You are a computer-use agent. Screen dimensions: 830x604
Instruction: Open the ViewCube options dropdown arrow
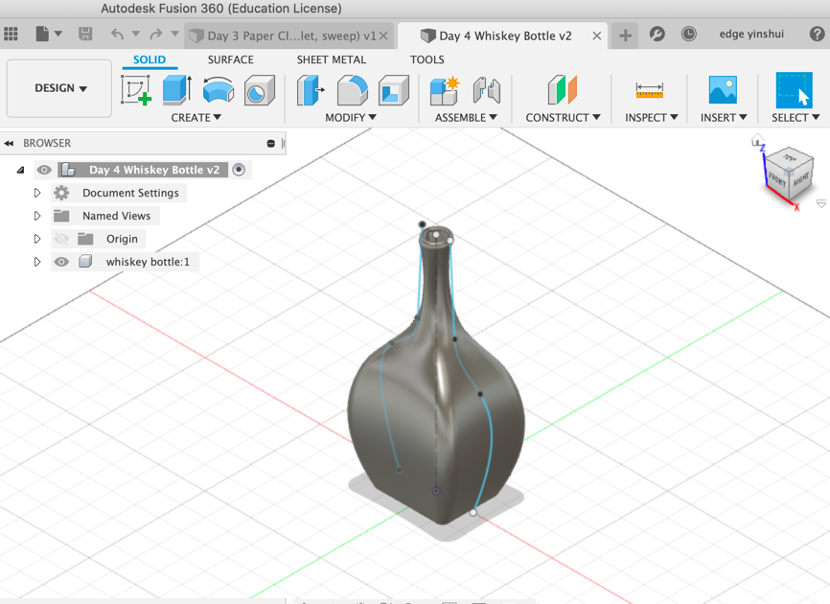pyautogui.click(x=821, y=204)
